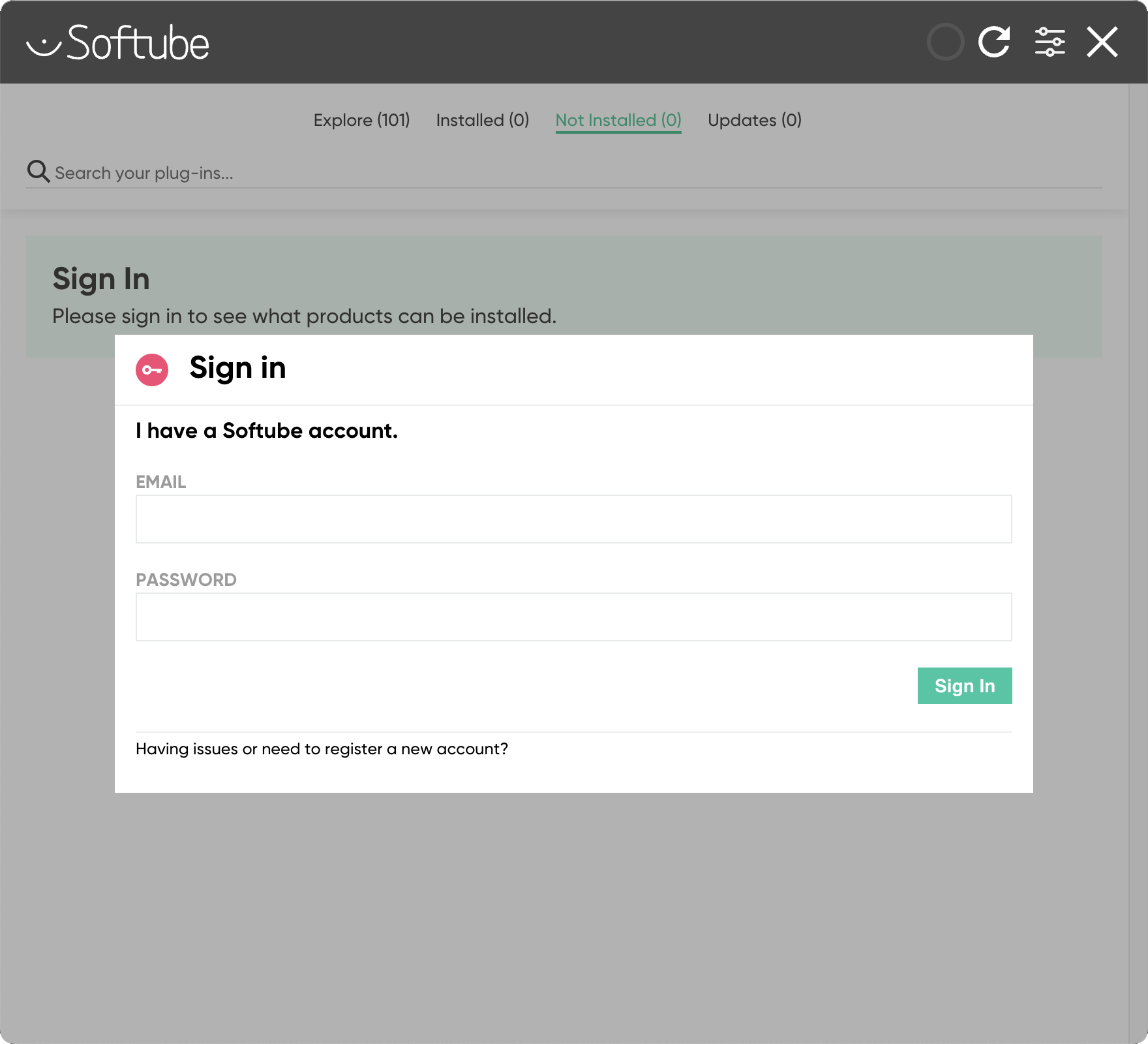The width and height of the screenshot is (1148, 1044).
Task: Click the search magnifier icon
Action: (38, 172)
